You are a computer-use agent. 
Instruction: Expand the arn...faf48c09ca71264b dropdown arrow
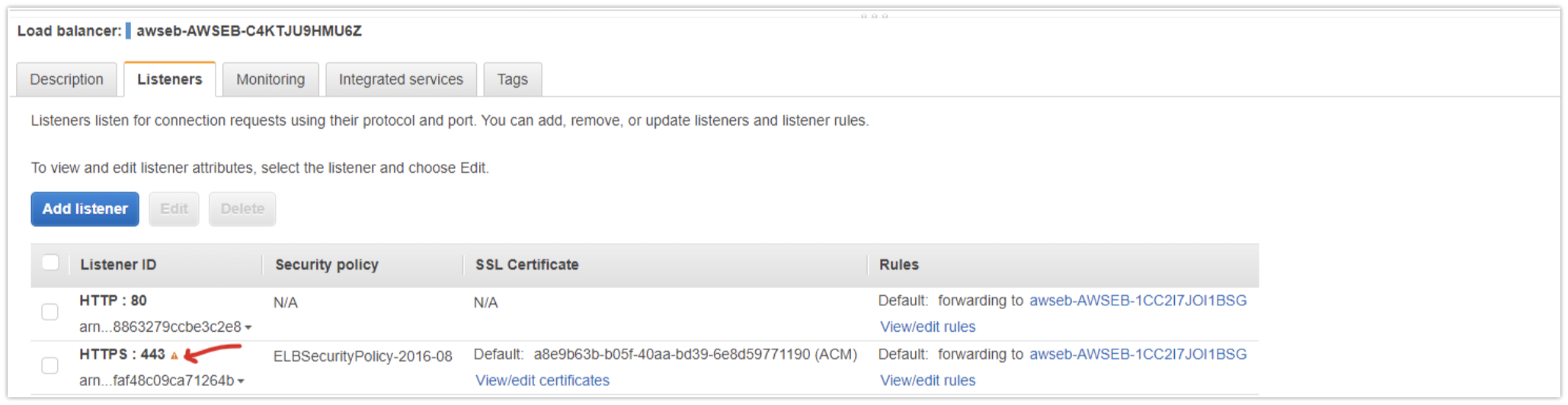click(x=241, y=381)
